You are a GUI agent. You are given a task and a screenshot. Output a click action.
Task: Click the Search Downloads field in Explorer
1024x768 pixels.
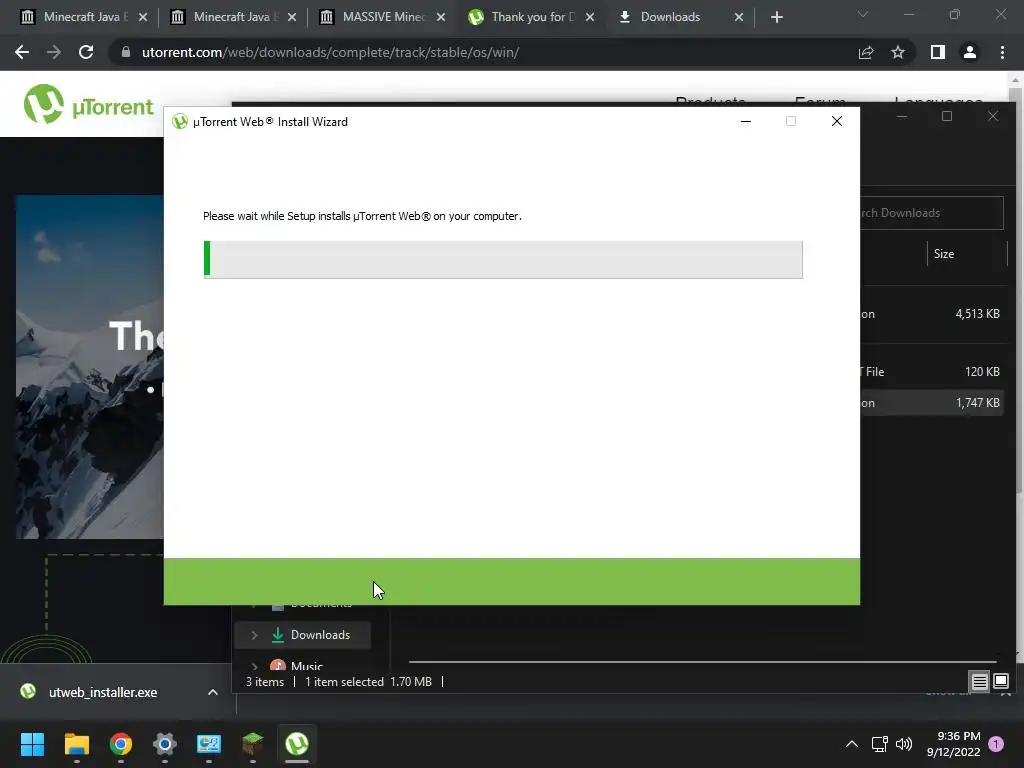pos(931,213)
